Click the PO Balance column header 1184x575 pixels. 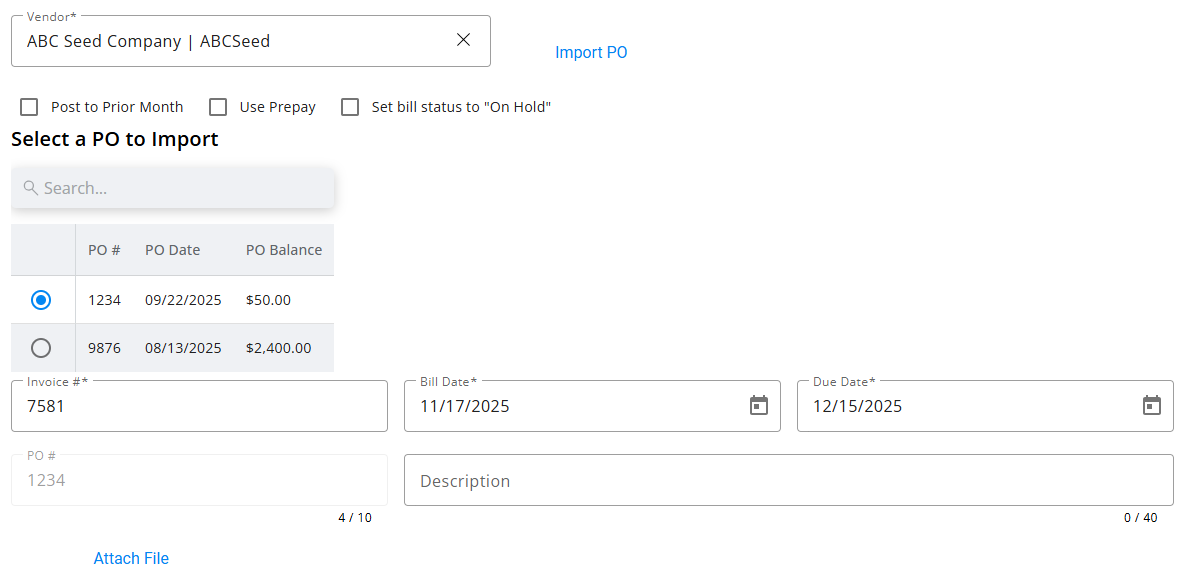click(284, 250)
